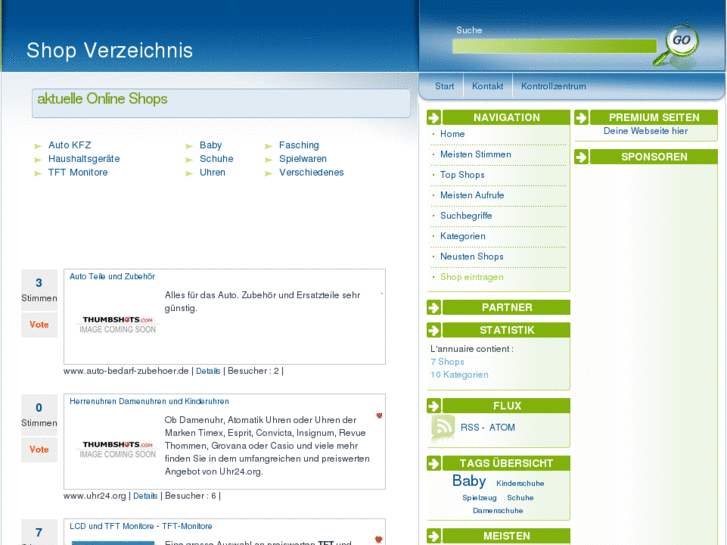Click the arrow icon beside Tags Übersicht header

point(434,463)
